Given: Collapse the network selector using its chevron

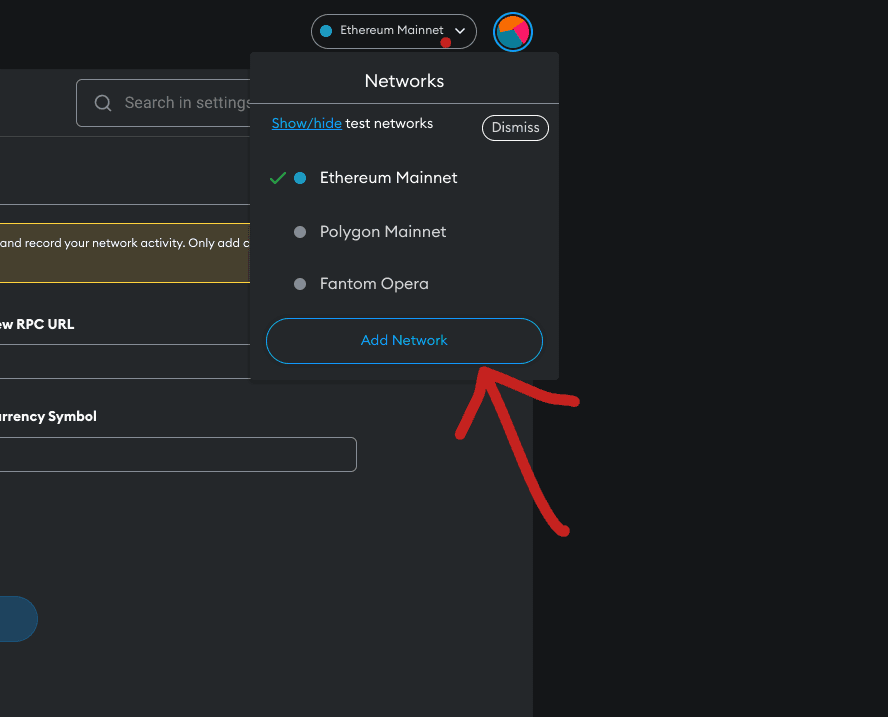Looking at the screenshot, I should tap(461, 31).
